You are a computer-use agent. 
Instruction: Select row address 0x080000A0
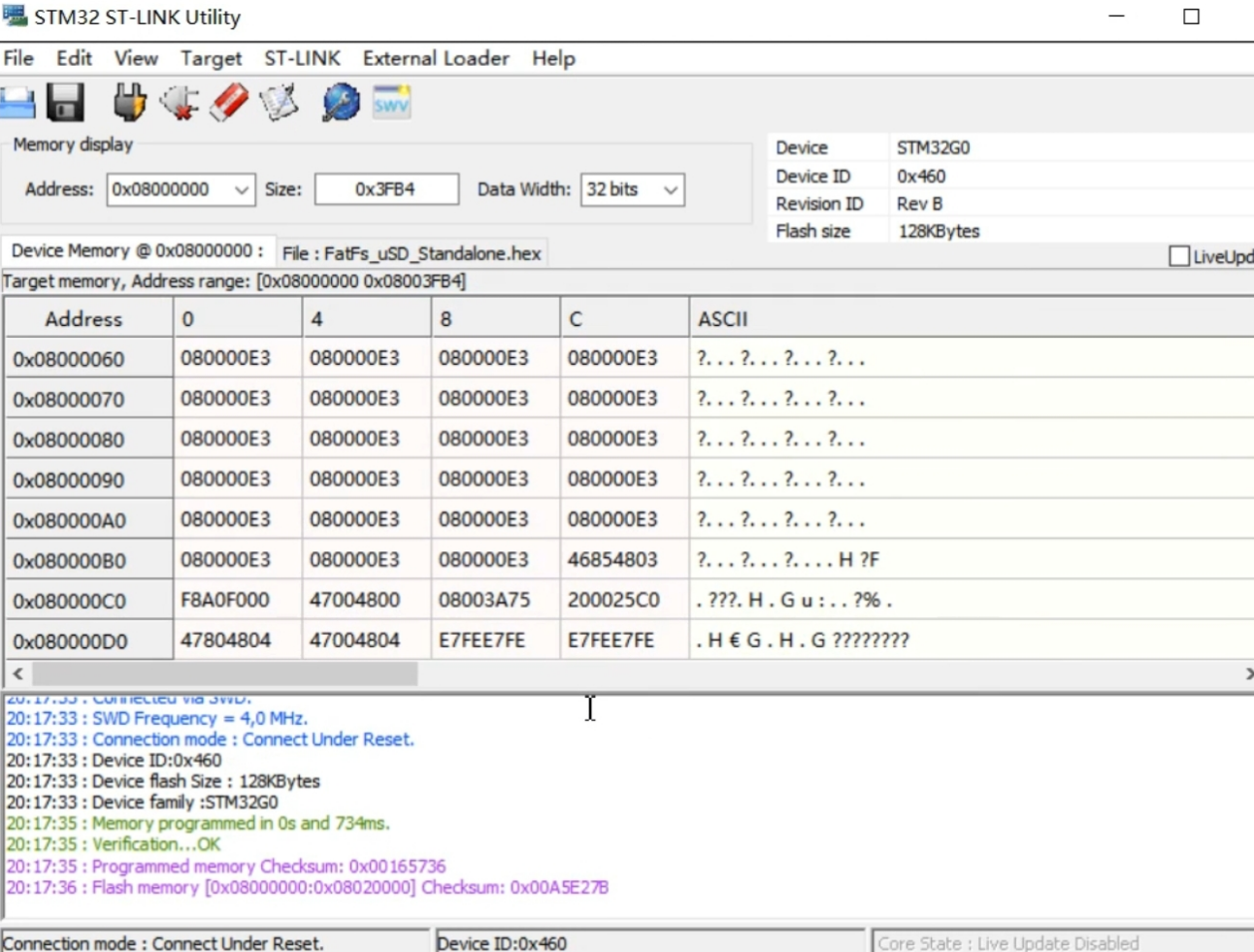pos(88,520)
